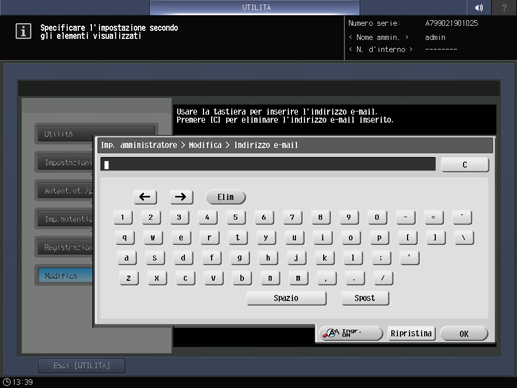Tap the 4 key
This screenshot has height=388, width=517.
click(x=207, y=218)
